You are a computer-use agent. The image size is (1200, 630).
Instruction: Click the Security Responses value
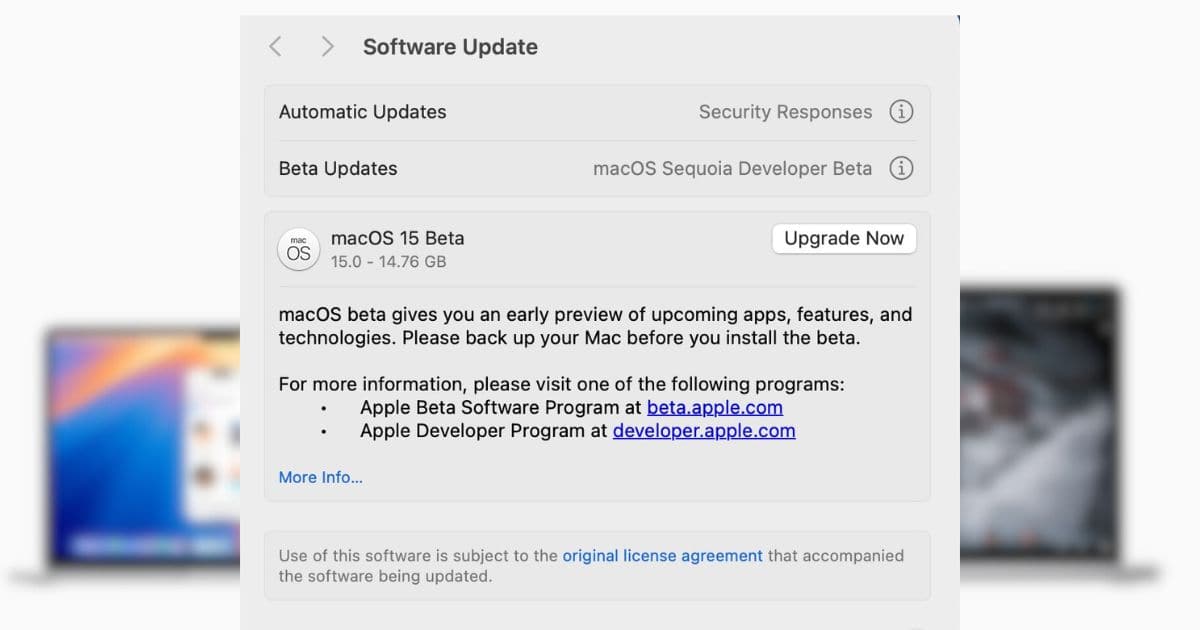pyautogui.click(x=785, y=112)
